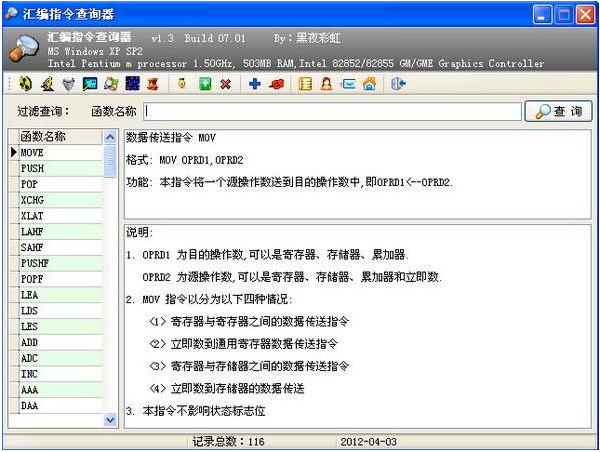600x452 pixels.
Task: Click the magnifier app logo in header
Action: pyautogui.click(x=24, y=48)
